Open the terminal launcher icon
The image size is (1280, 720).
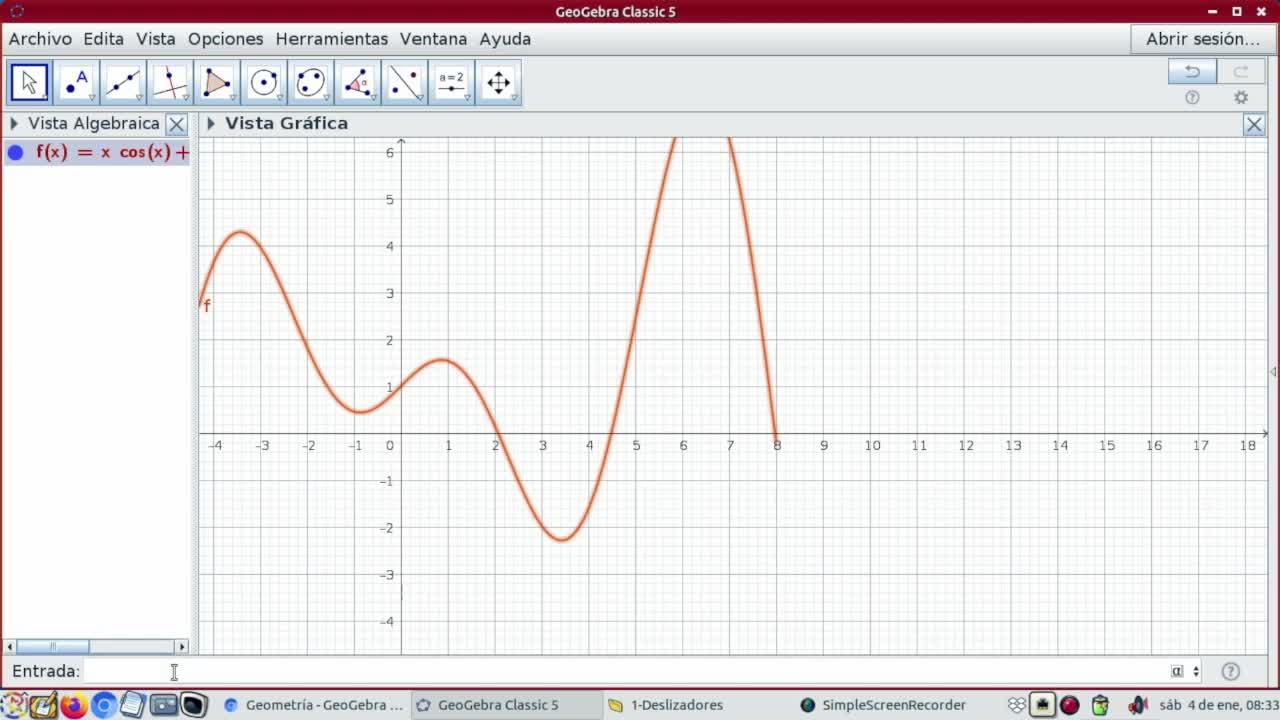(x=193, y=705)
